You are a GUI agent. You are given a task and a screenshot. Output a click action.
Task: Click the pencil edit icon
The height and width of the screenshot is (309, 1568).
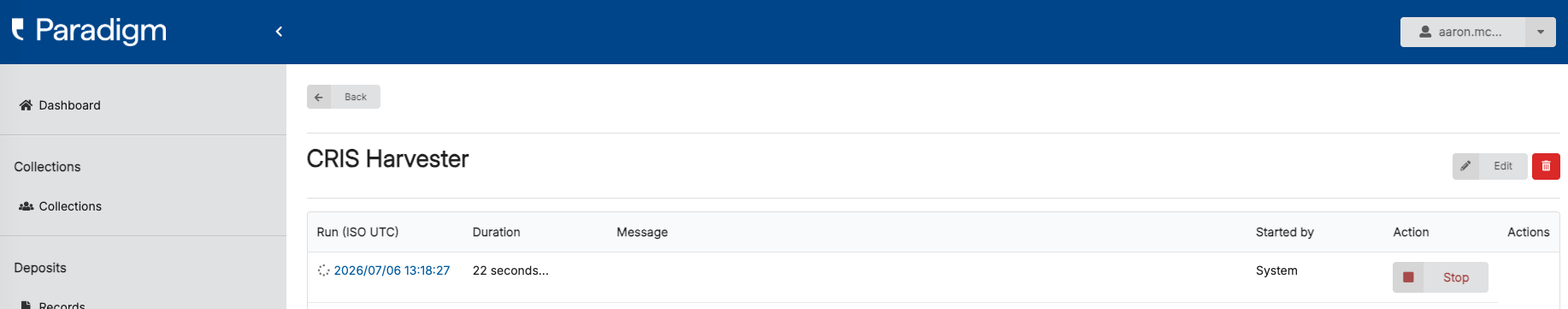tap(1465, 166)
